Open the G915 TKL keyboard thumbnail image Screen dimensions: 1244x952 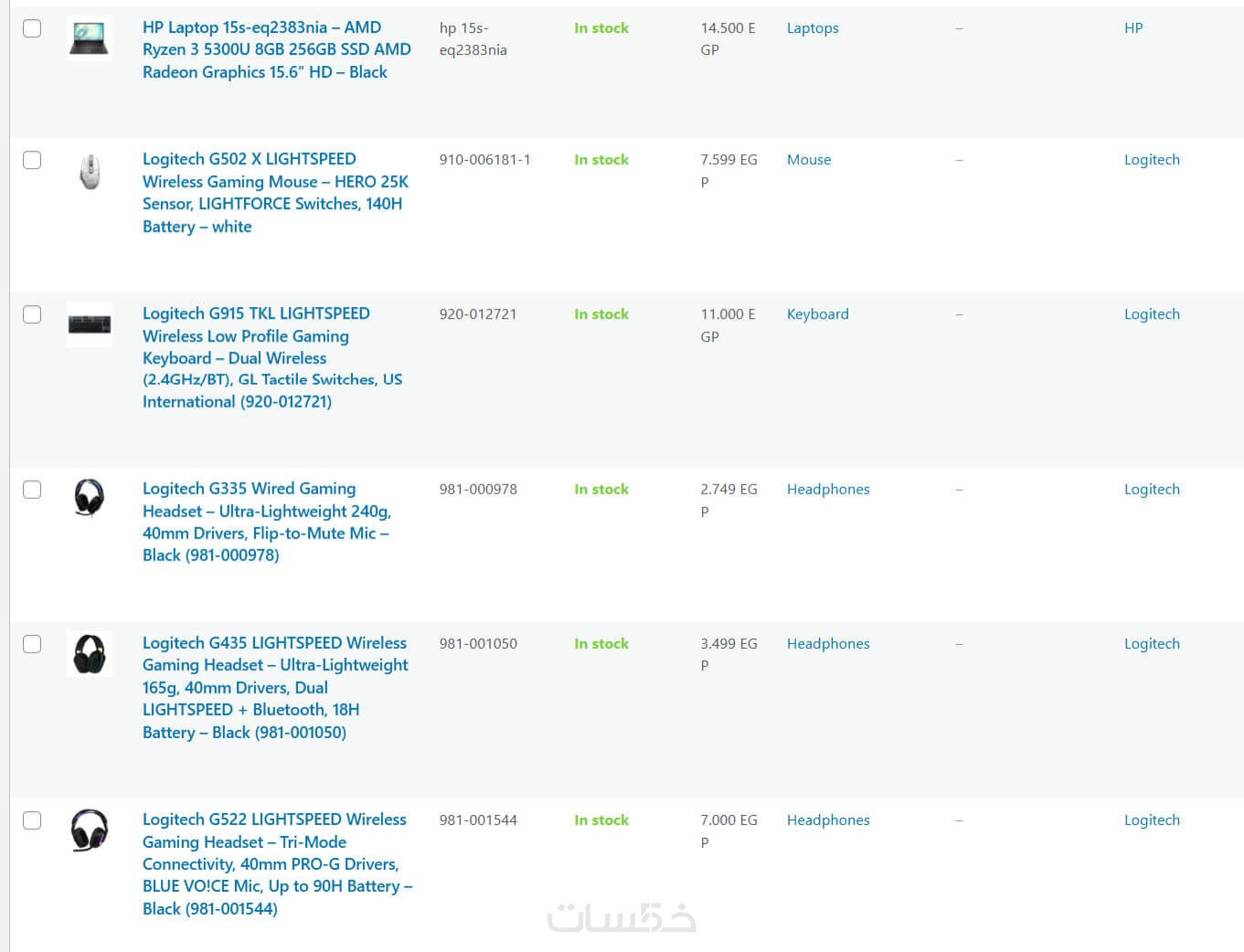[x=90, y=324]
